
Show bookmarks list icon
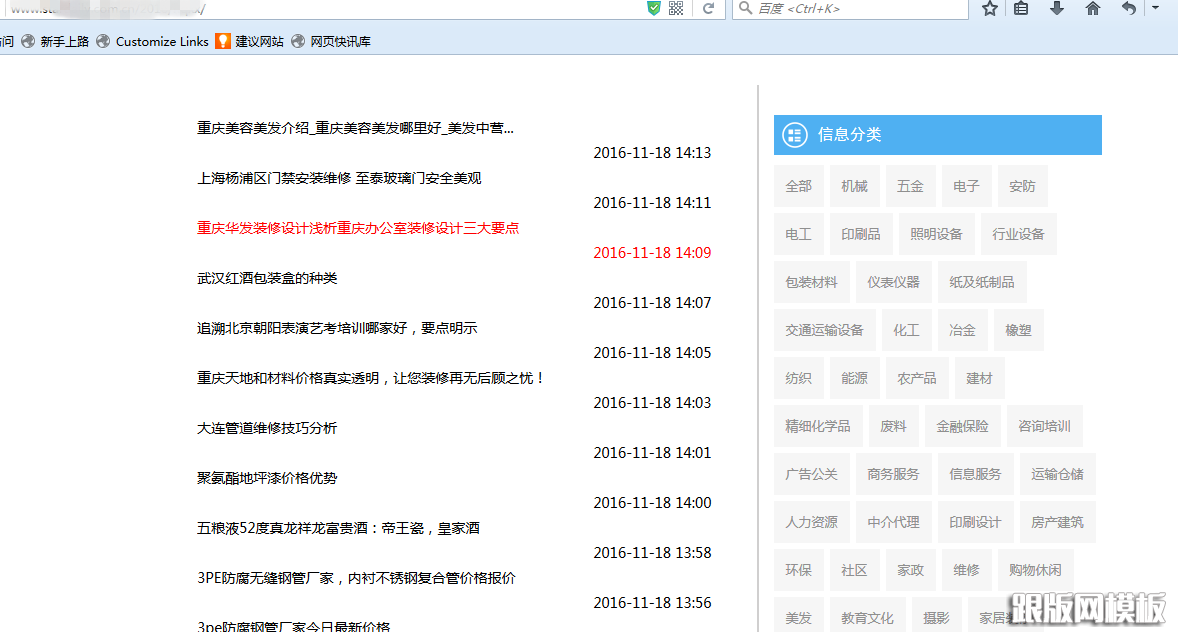tap(1021, 8)
